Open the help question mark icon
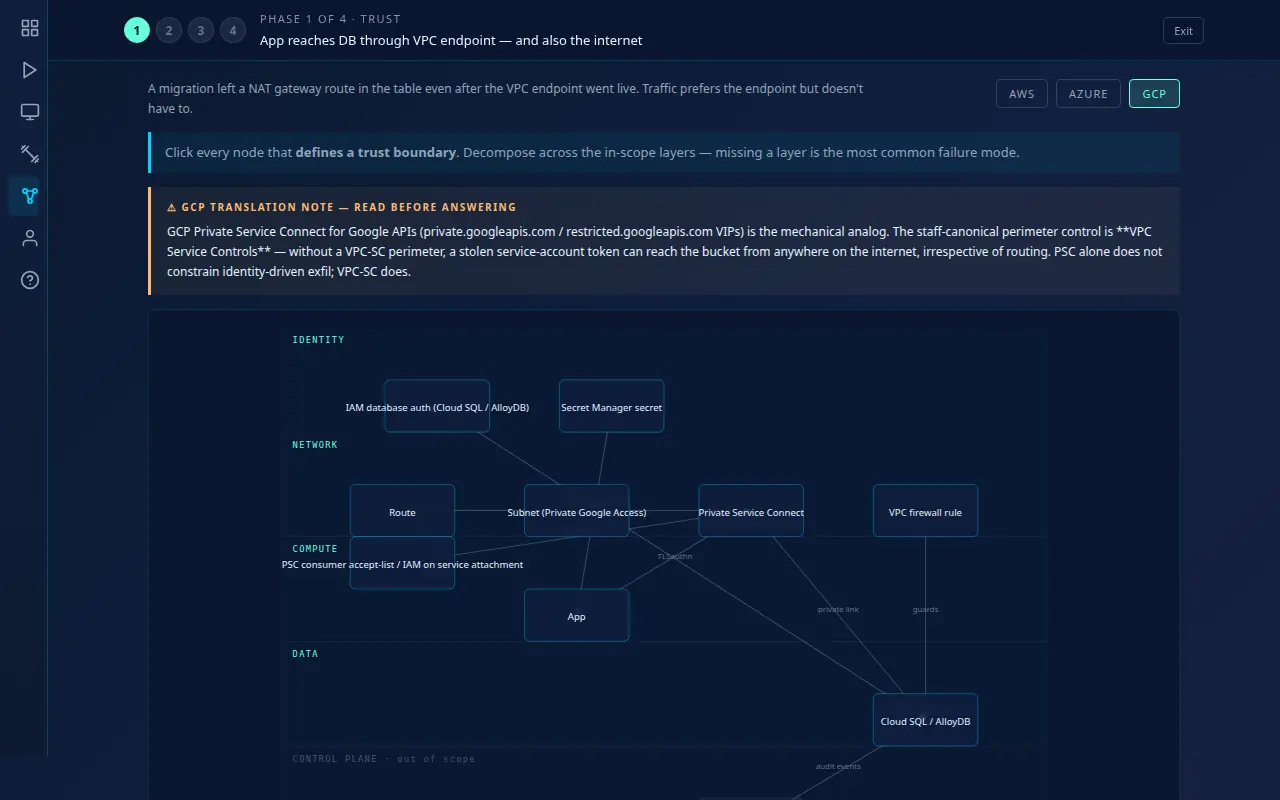This screenshot has height=800, width=1280. [30, 280]
